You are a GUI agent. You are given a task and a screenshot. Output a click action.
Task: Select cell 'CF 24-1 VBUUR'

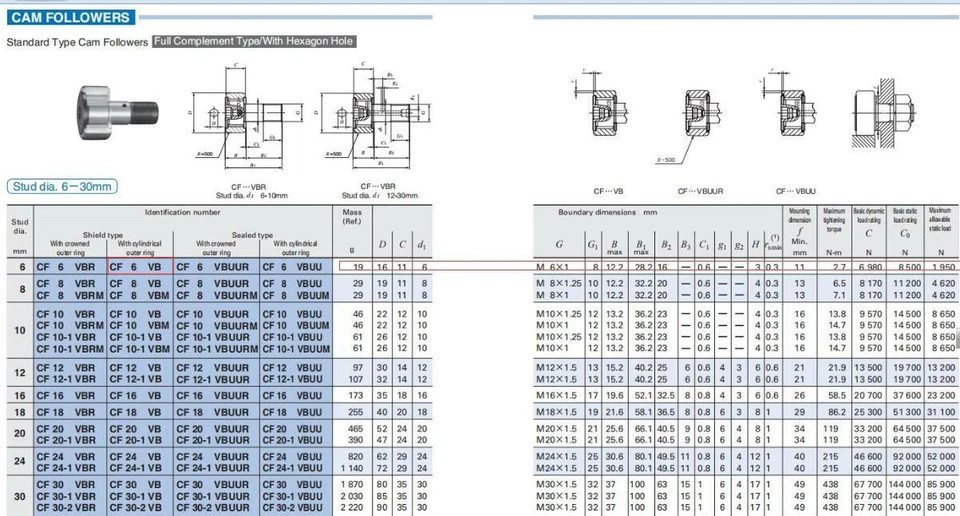coord(213,468)
